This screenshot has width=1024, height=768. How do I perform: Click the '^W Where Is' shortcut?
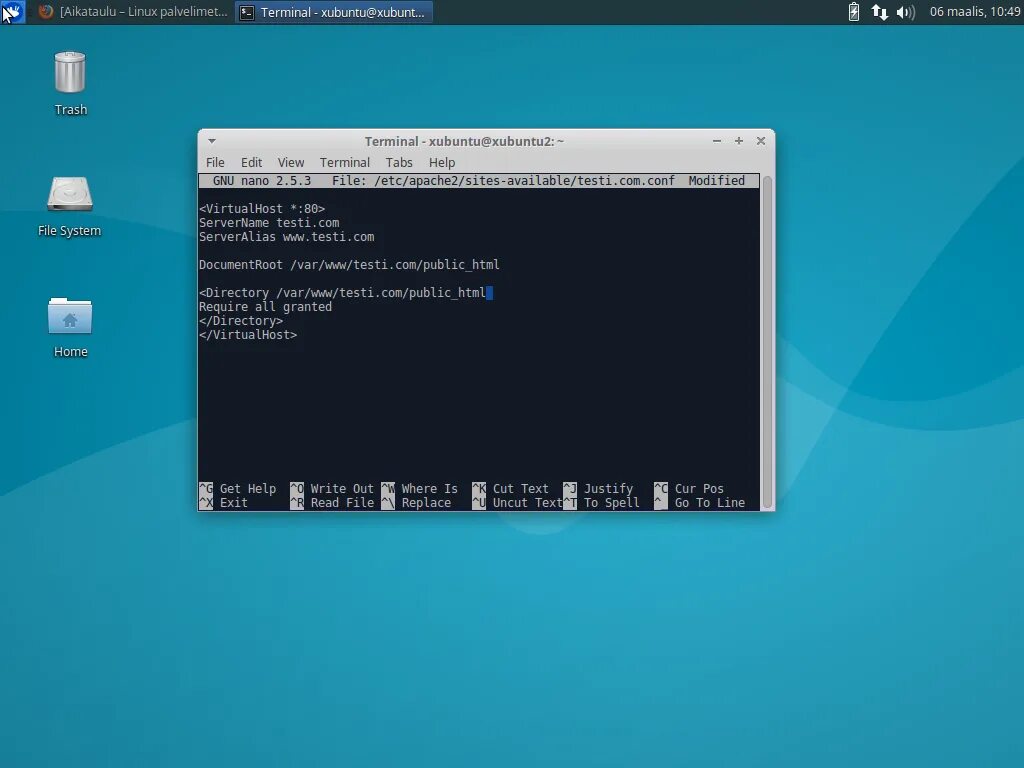419,488
